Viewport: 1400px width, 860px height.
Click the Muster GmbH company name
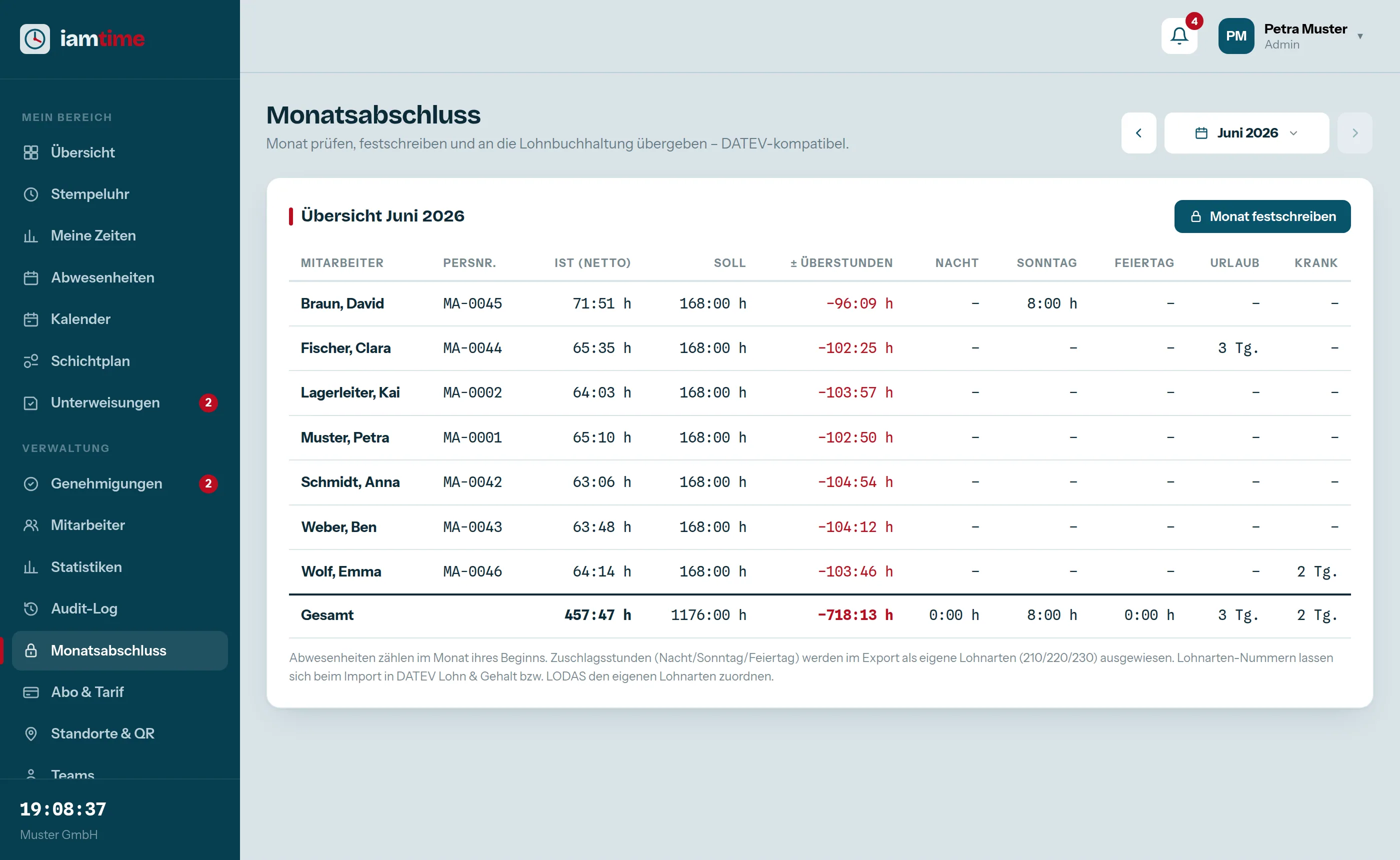pos(58,834)
